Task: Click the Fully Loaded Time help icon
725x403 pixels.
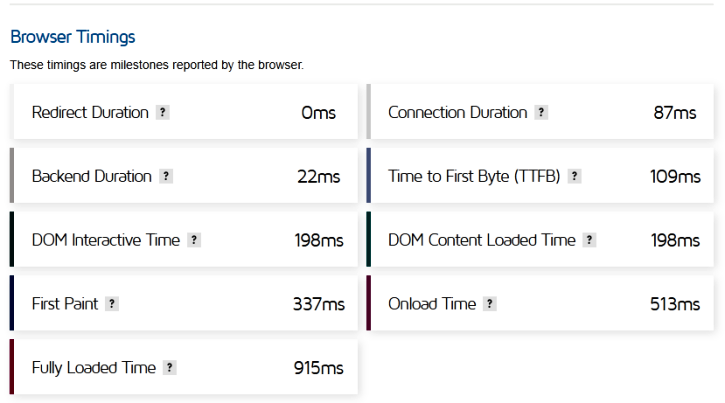Action: (x=170, y=367)
